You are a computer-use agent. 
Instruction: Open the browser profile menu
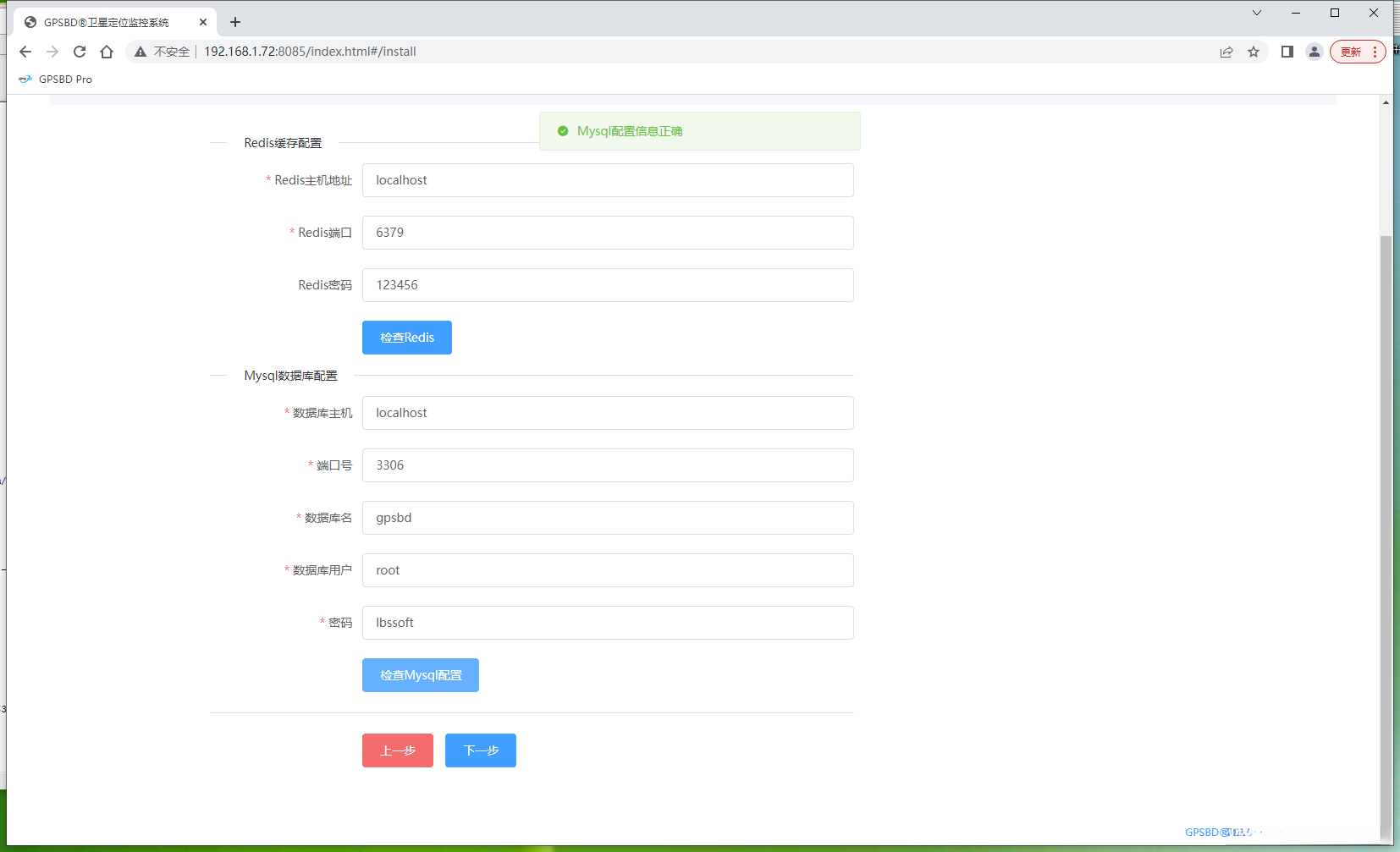[1315, 52]
